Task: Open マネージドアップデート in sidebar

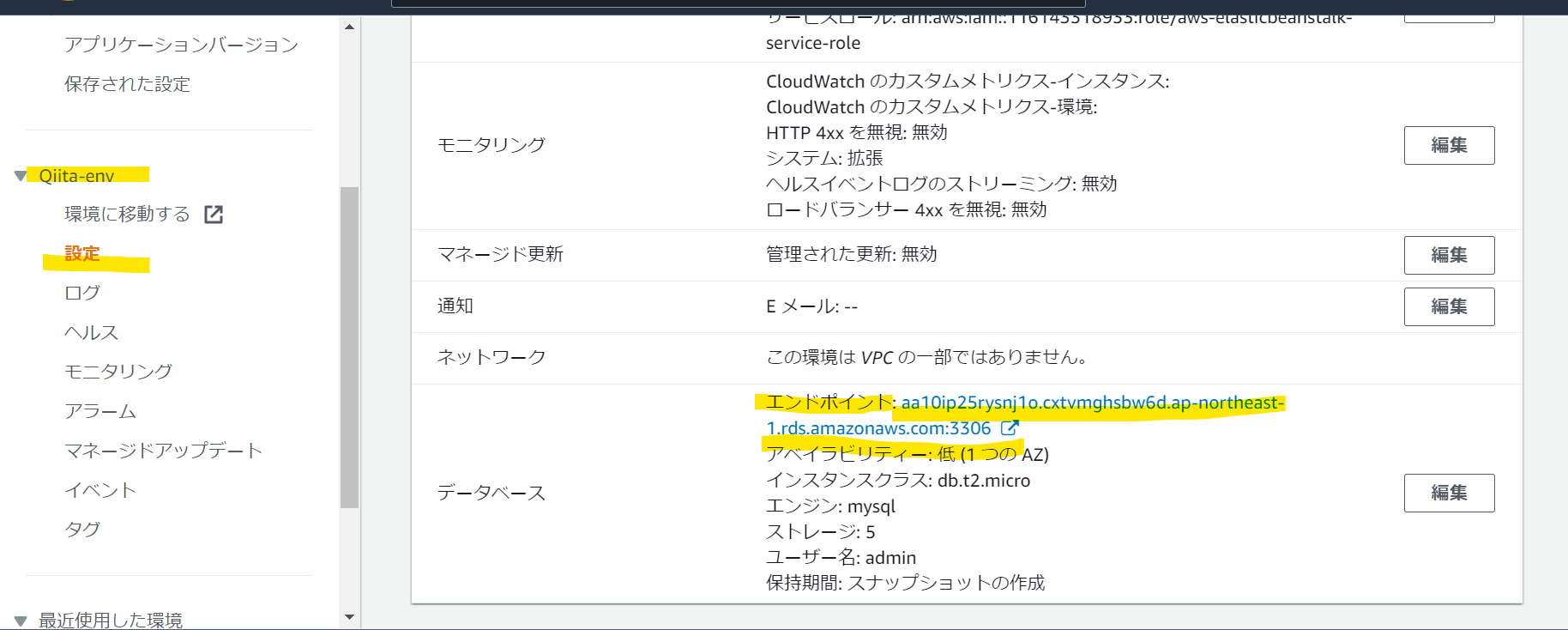Action: [x=163, y=451]
